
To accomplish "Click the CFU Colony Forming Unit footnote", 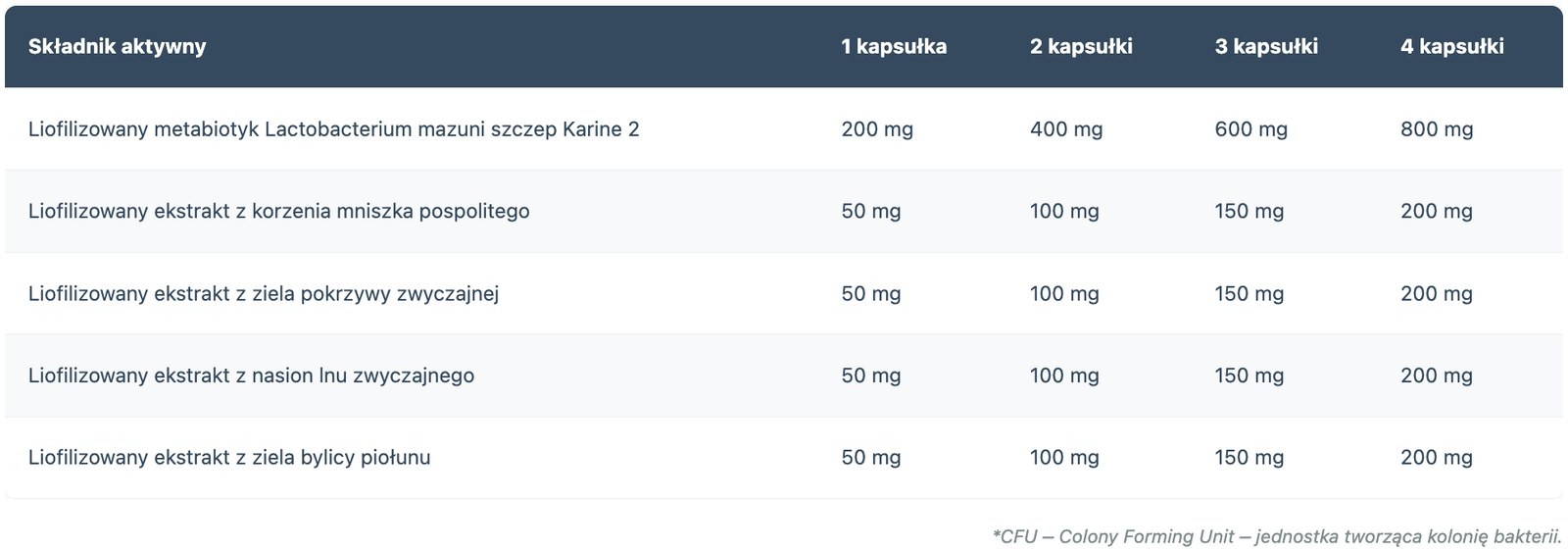I will click(x=1276, y=536).
